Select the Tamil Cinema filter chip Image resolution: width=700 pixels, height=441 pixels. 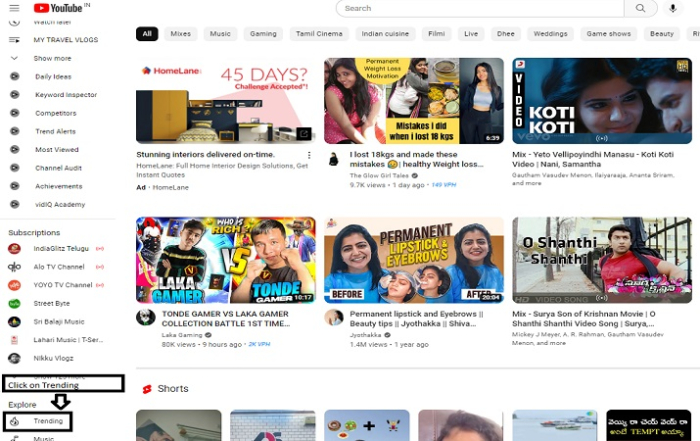[x=319, y=33]
